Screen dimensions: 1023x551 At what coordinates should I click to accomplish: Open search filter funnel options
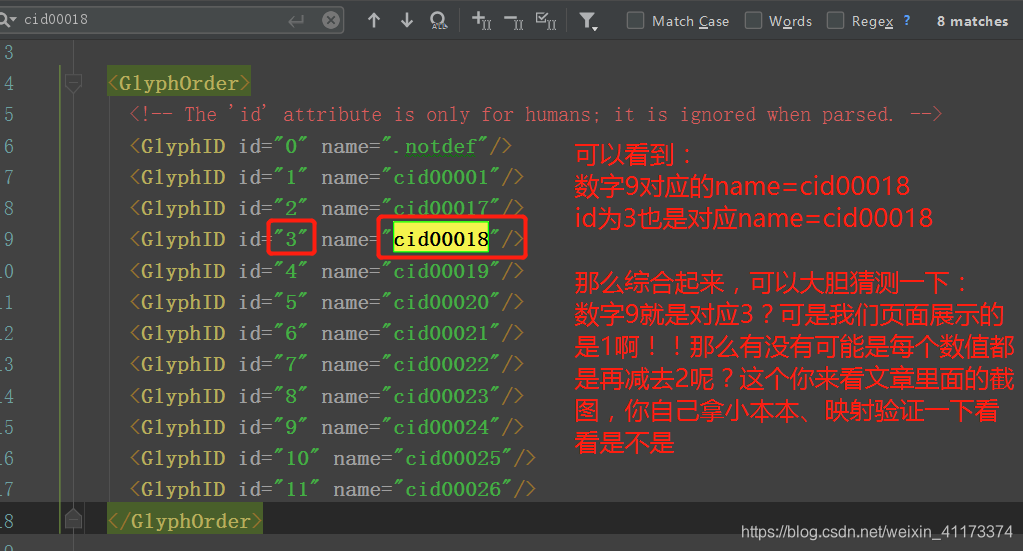point(588,22)
